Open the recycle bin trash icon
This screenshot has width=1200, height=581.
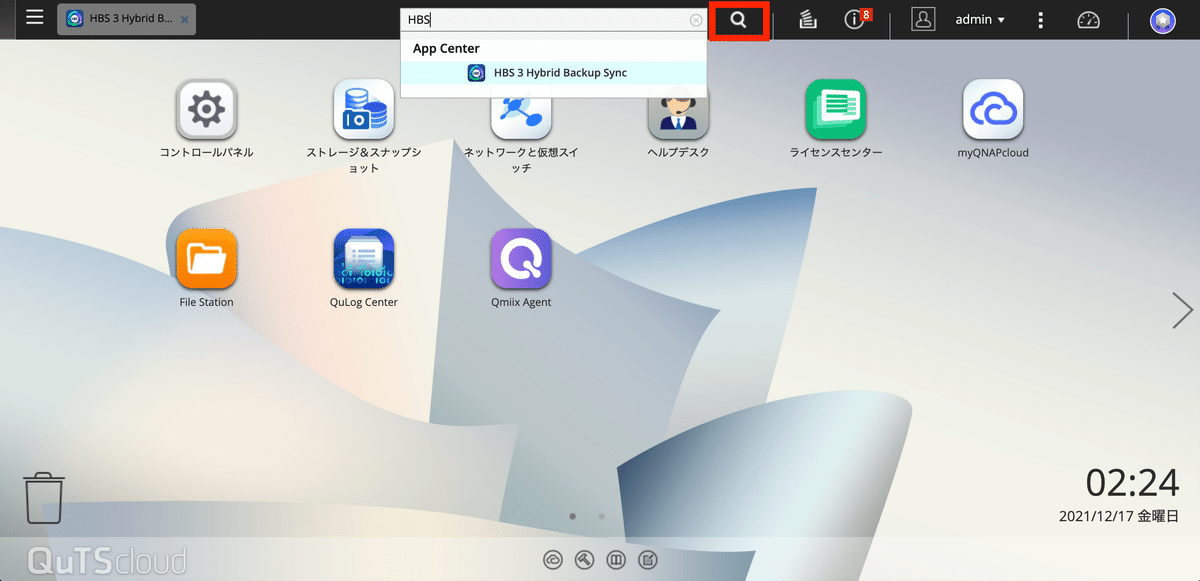pyautogui.click(x=44, y=498)
